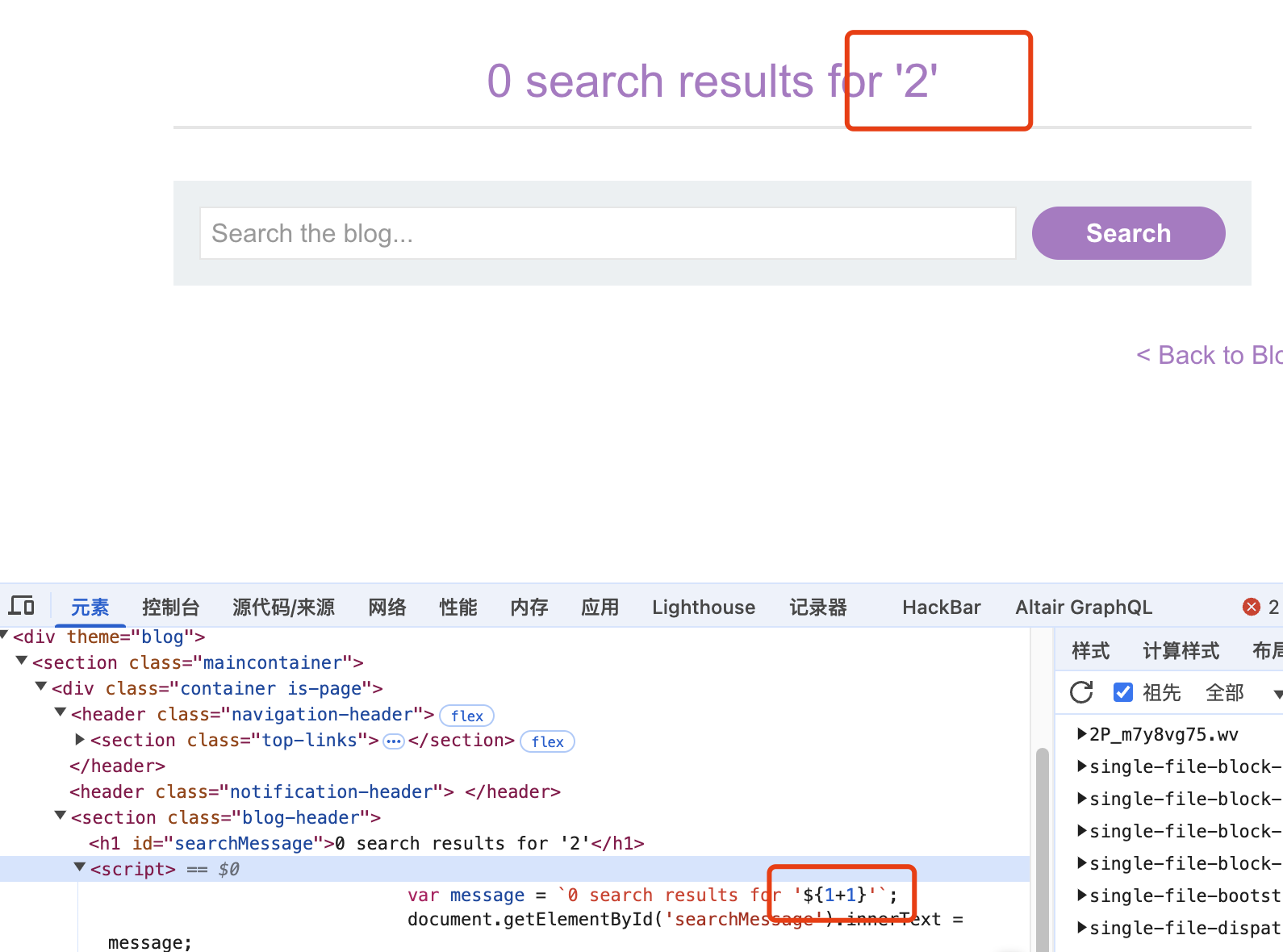Click the red error count icon
1283x952 pixels.
point(1252,607)
